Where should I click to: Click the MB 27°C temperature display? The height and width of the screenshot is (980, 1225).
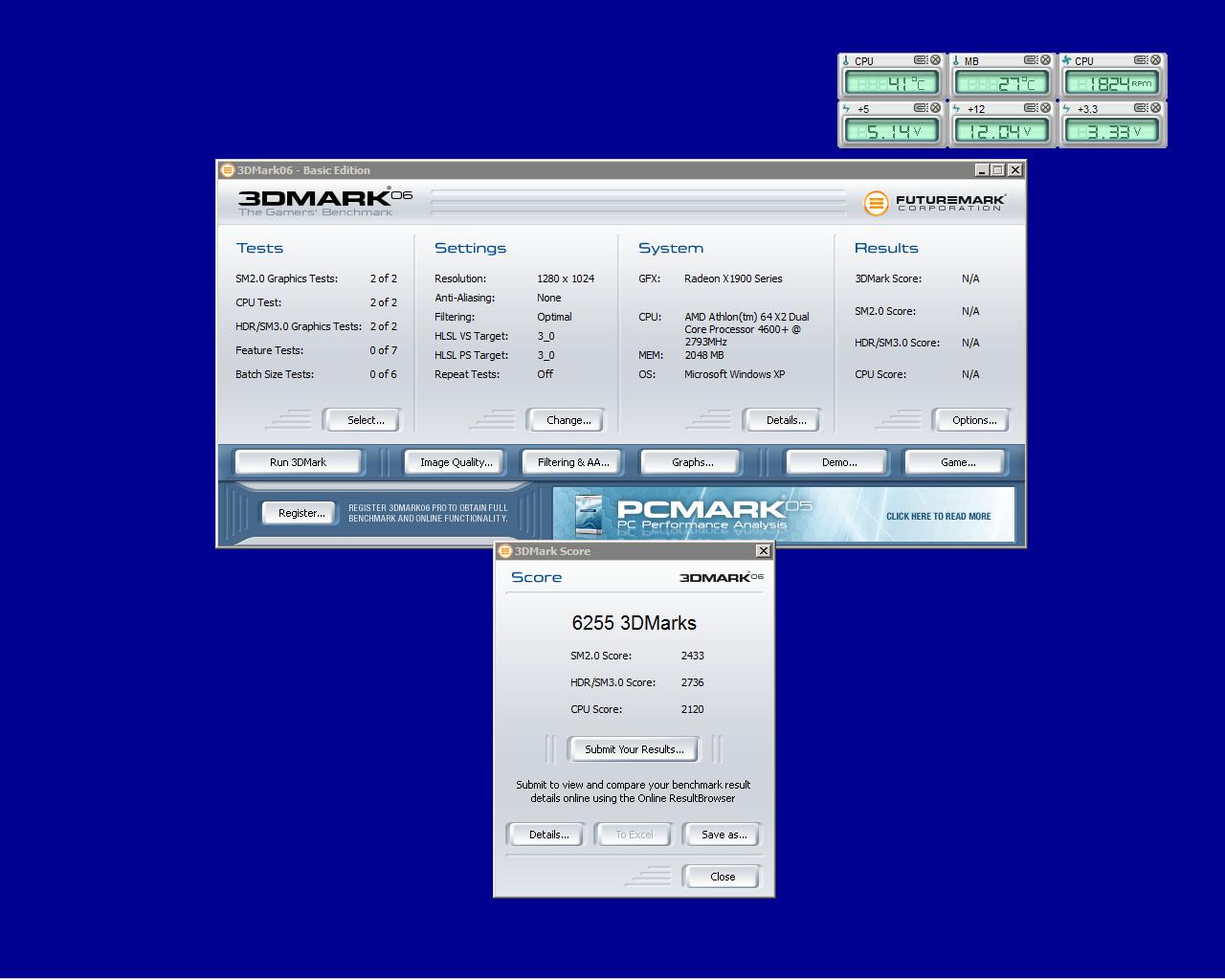1002,83
